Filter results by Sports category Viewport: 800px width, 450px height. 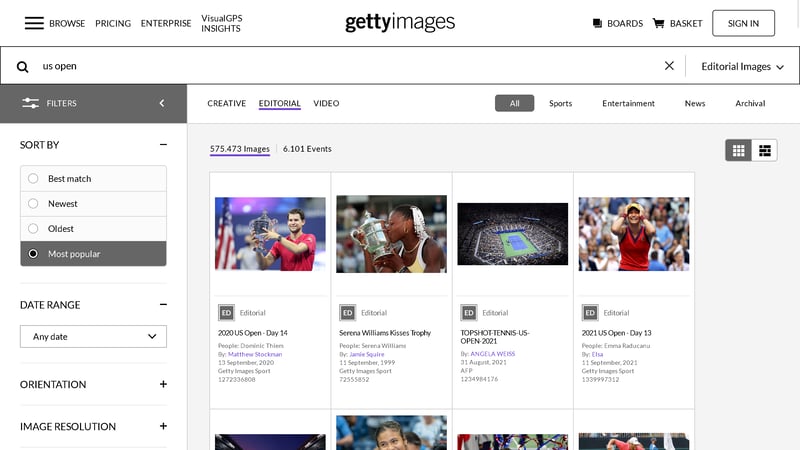[560, 104]
